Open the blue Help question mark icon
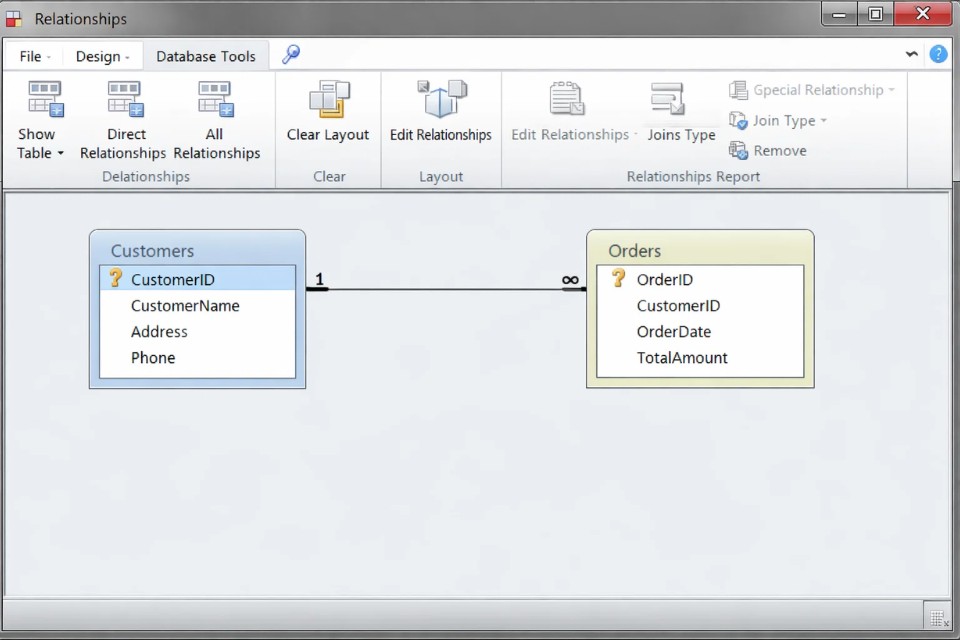 [x=938, y=54]
